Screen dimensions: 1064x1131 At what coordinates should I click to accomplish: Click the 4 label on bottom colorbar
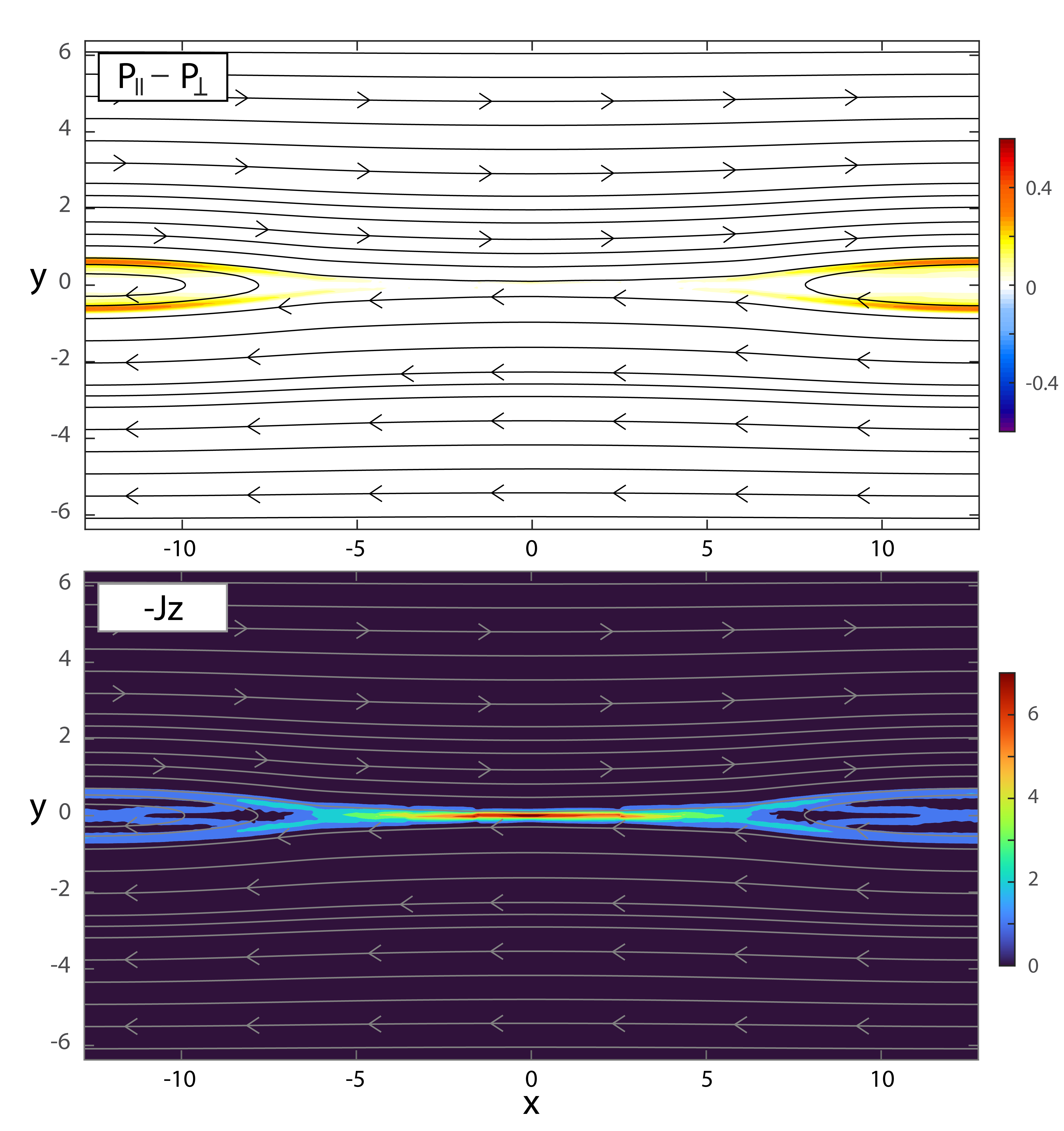tap(1033, 797)
